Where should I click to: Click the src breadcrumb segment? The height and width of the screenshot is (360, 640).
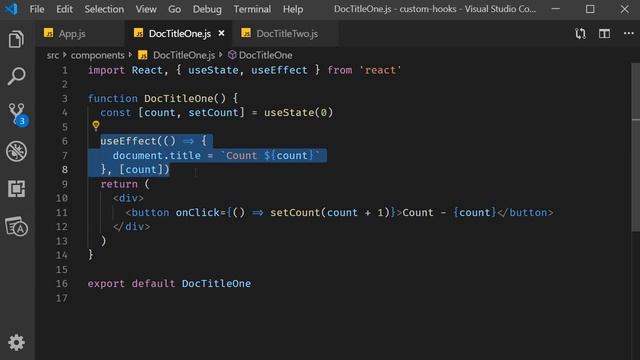53,55
